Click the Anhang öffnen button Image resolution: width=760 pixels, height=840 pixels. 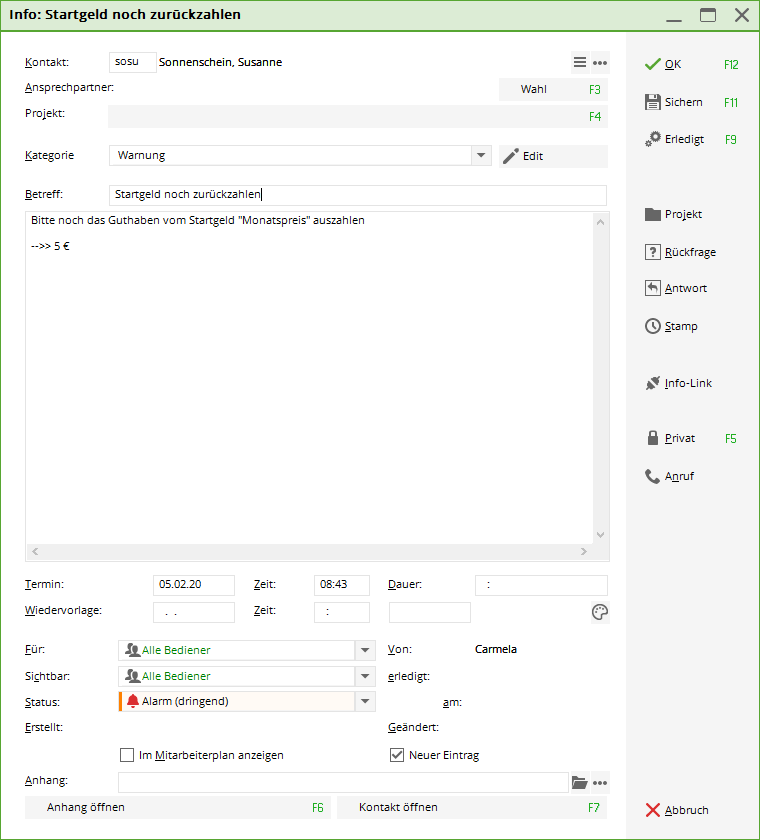(178, 807)
